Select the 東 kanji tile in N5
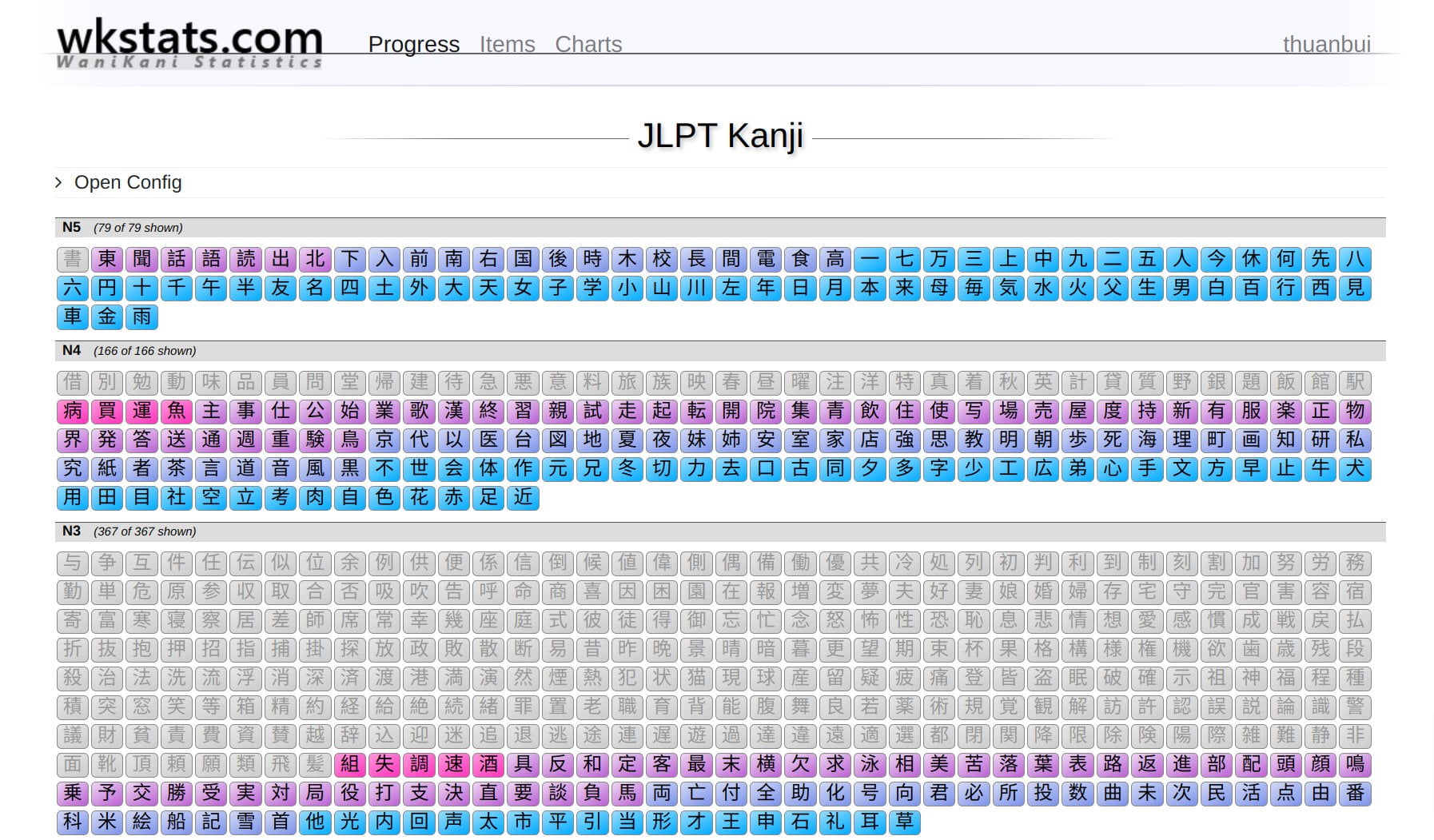 107,259
